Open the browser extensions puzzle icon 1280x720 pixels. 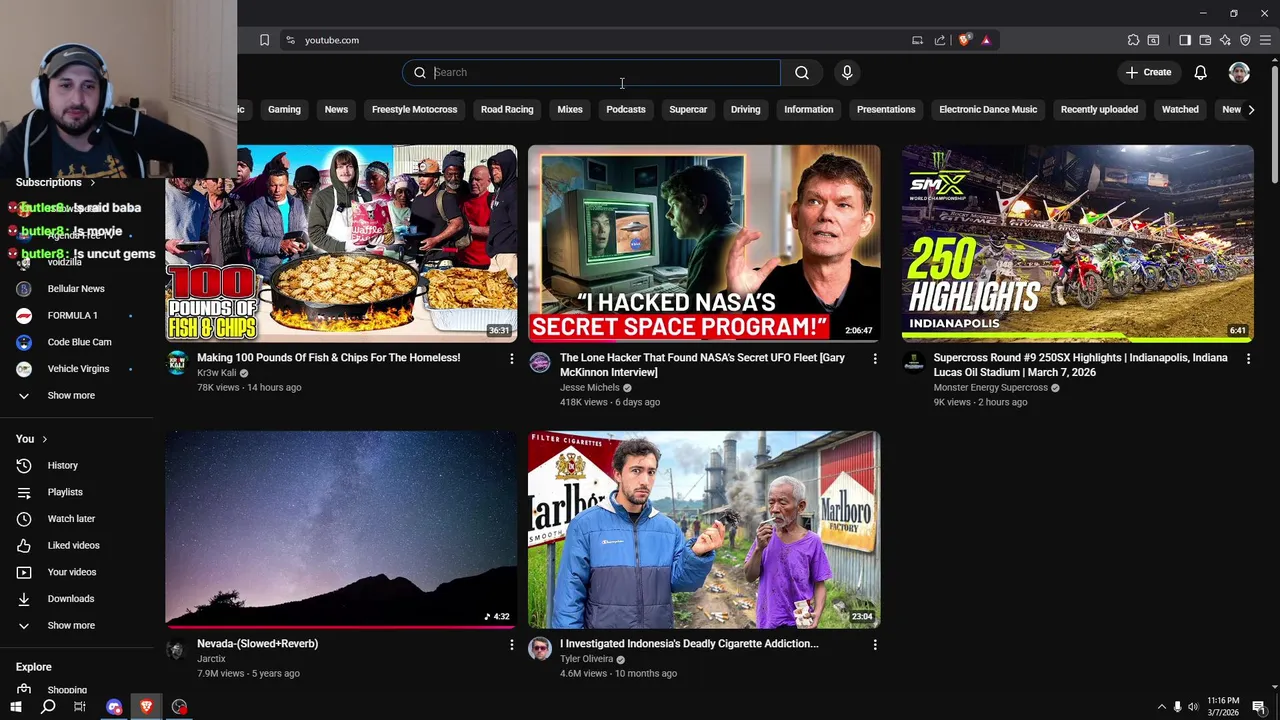click(1133, 40)
